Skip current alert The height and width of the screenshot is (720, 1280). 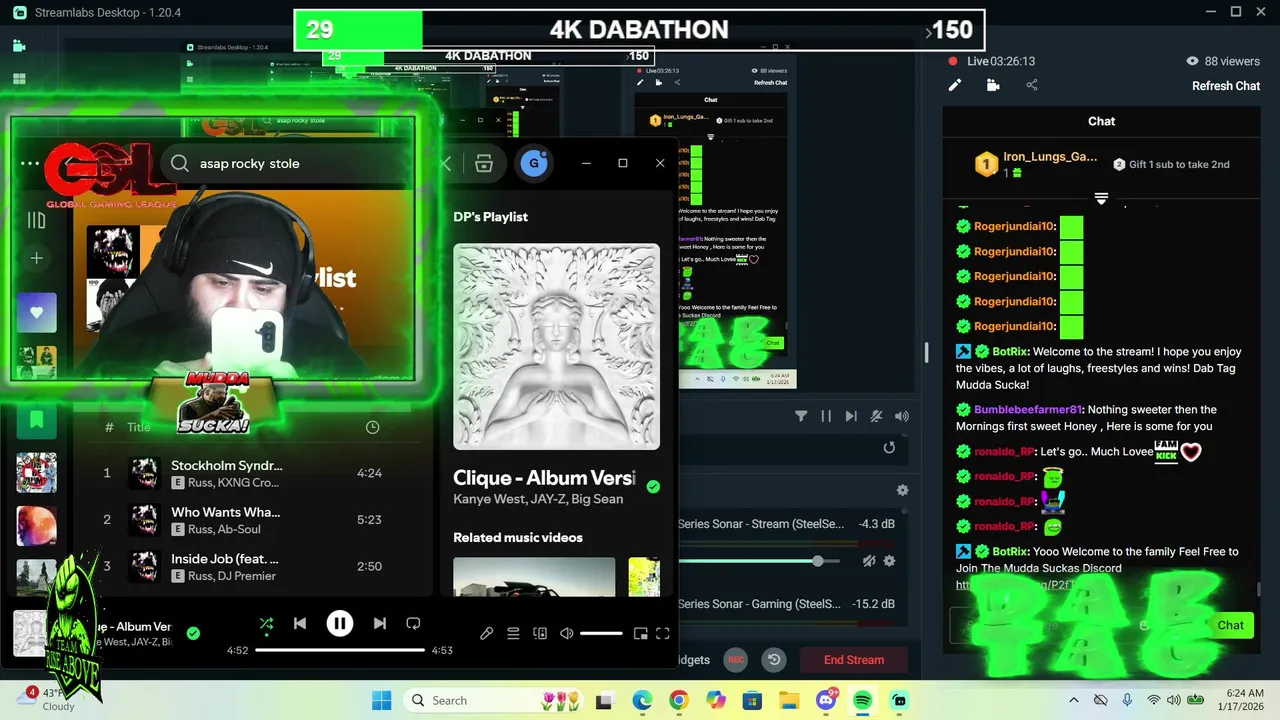851,416
